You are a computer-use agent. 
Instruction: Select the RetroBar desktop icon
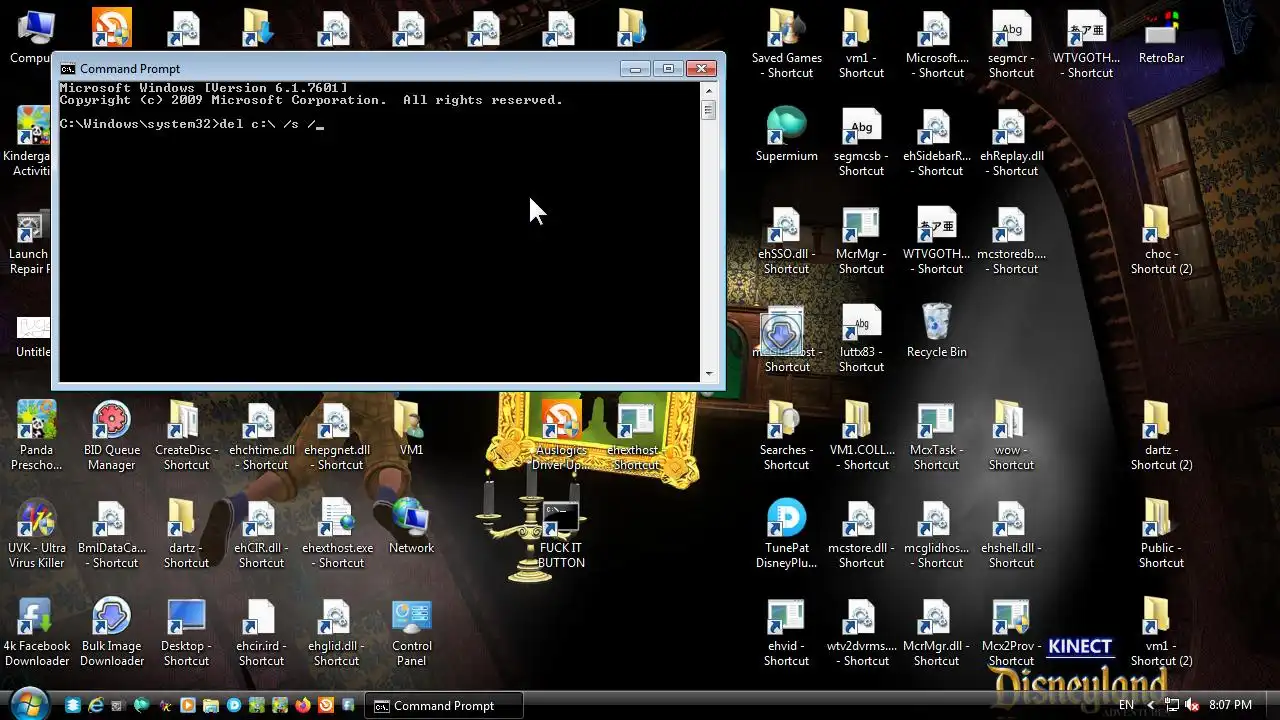click(x=1161, y=37)
